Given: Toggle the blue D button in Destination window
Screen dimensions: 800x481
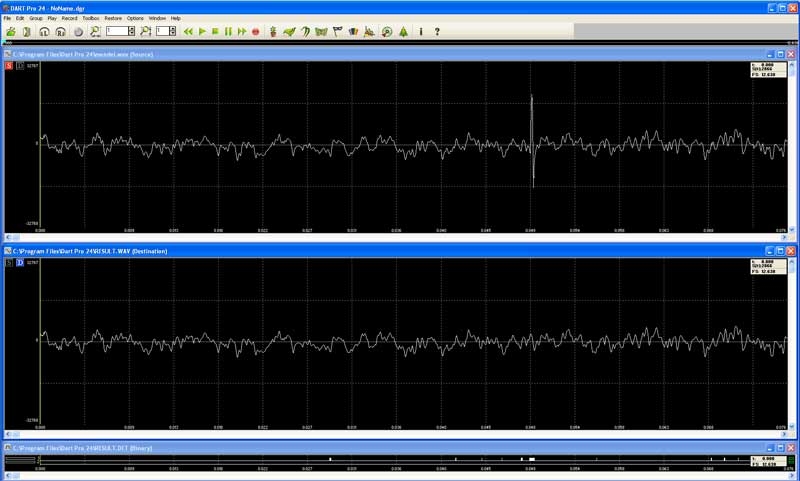Looking at the screenshot, I should point(20,263).
